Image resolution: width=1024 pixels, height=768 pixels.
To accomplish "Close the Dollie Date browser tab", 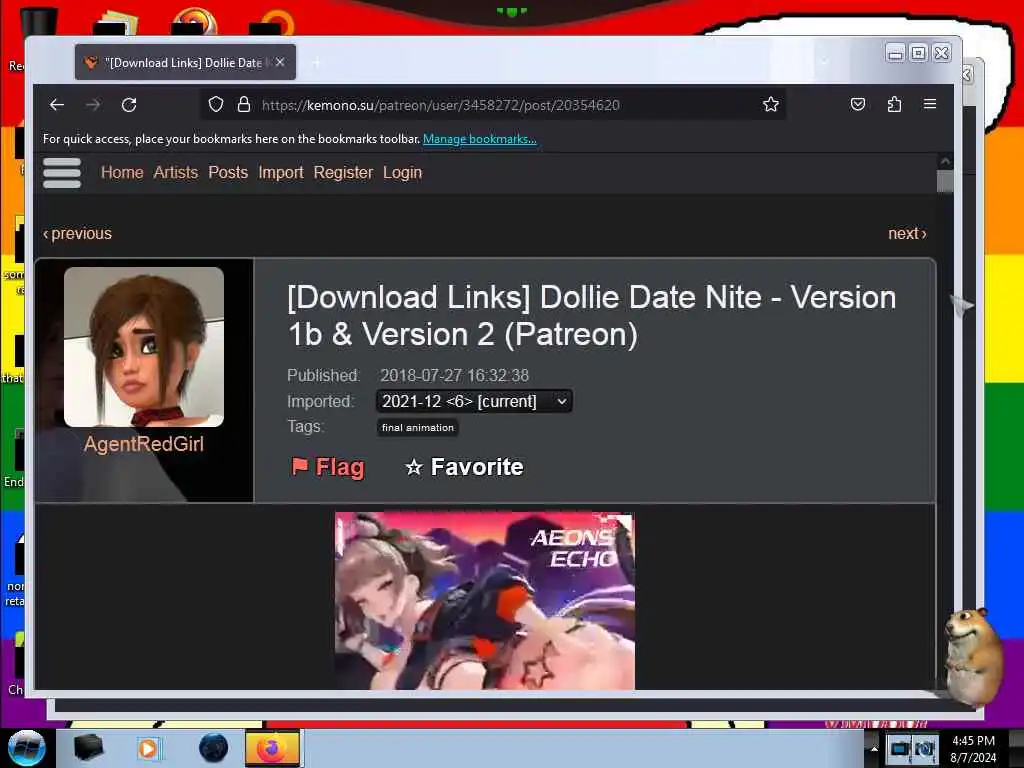I will pos(280,62).
